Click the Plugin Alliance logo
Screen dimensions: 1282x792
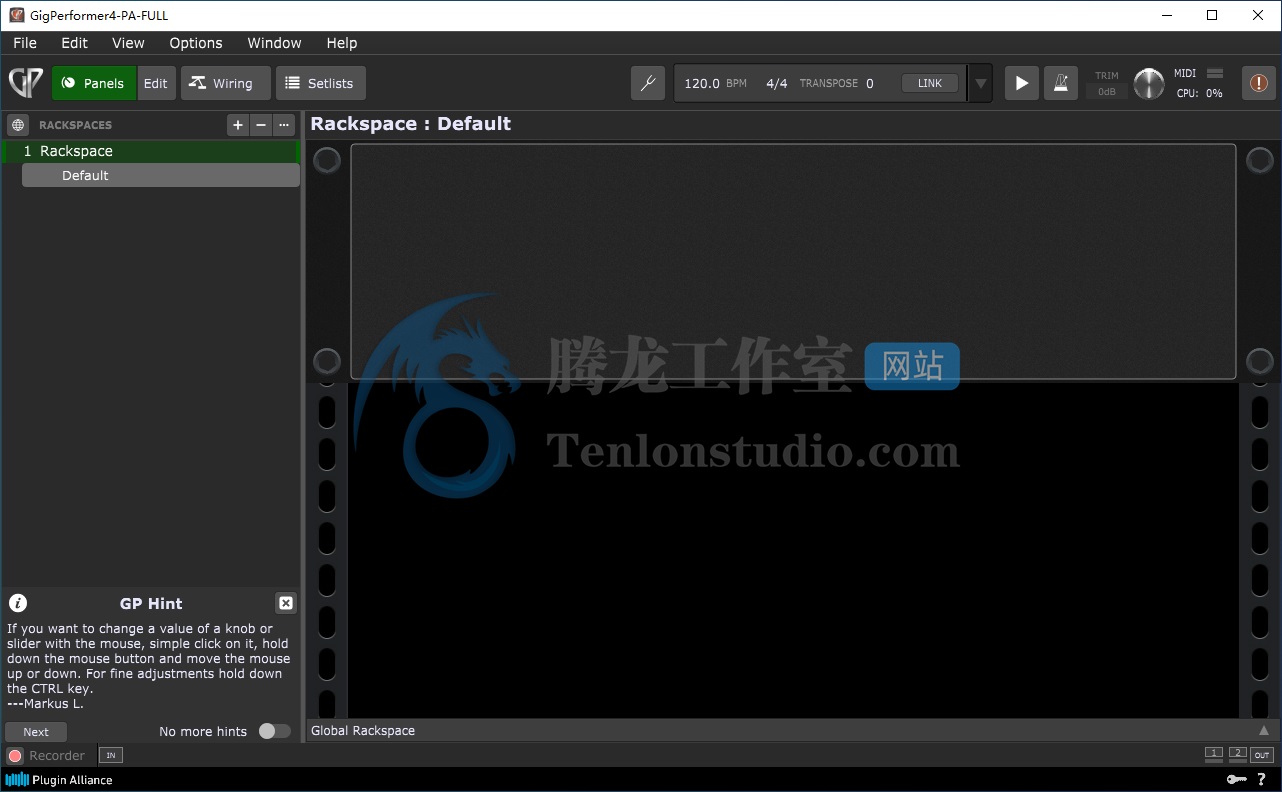coord(59,780)
